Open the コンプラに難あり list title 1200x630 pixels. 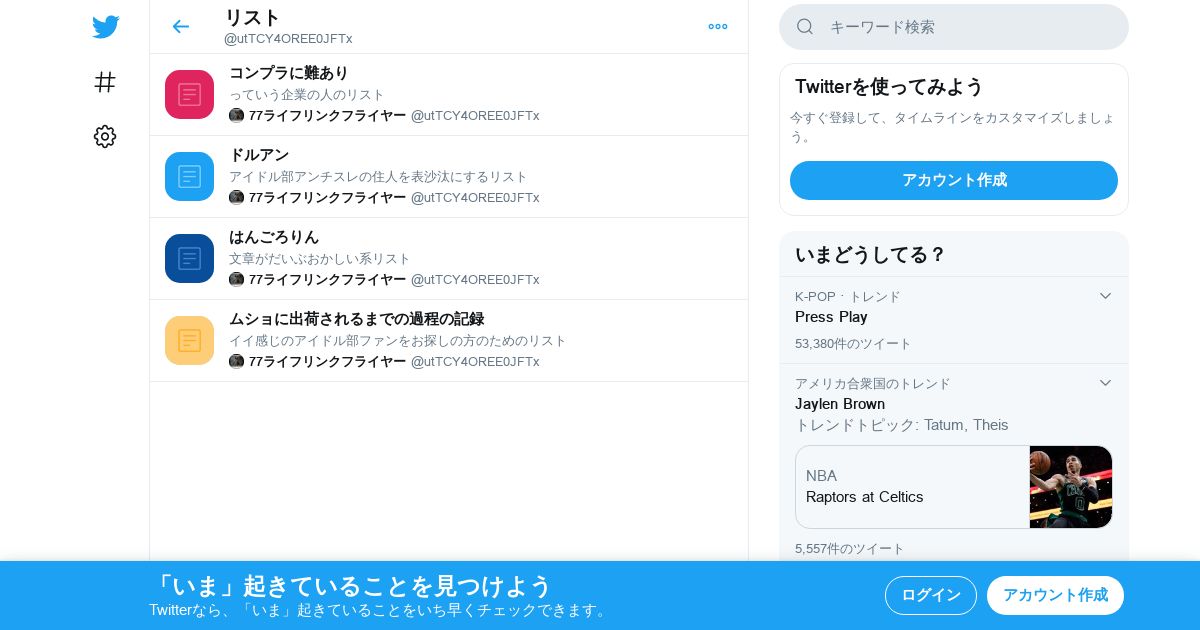point(289,73)
